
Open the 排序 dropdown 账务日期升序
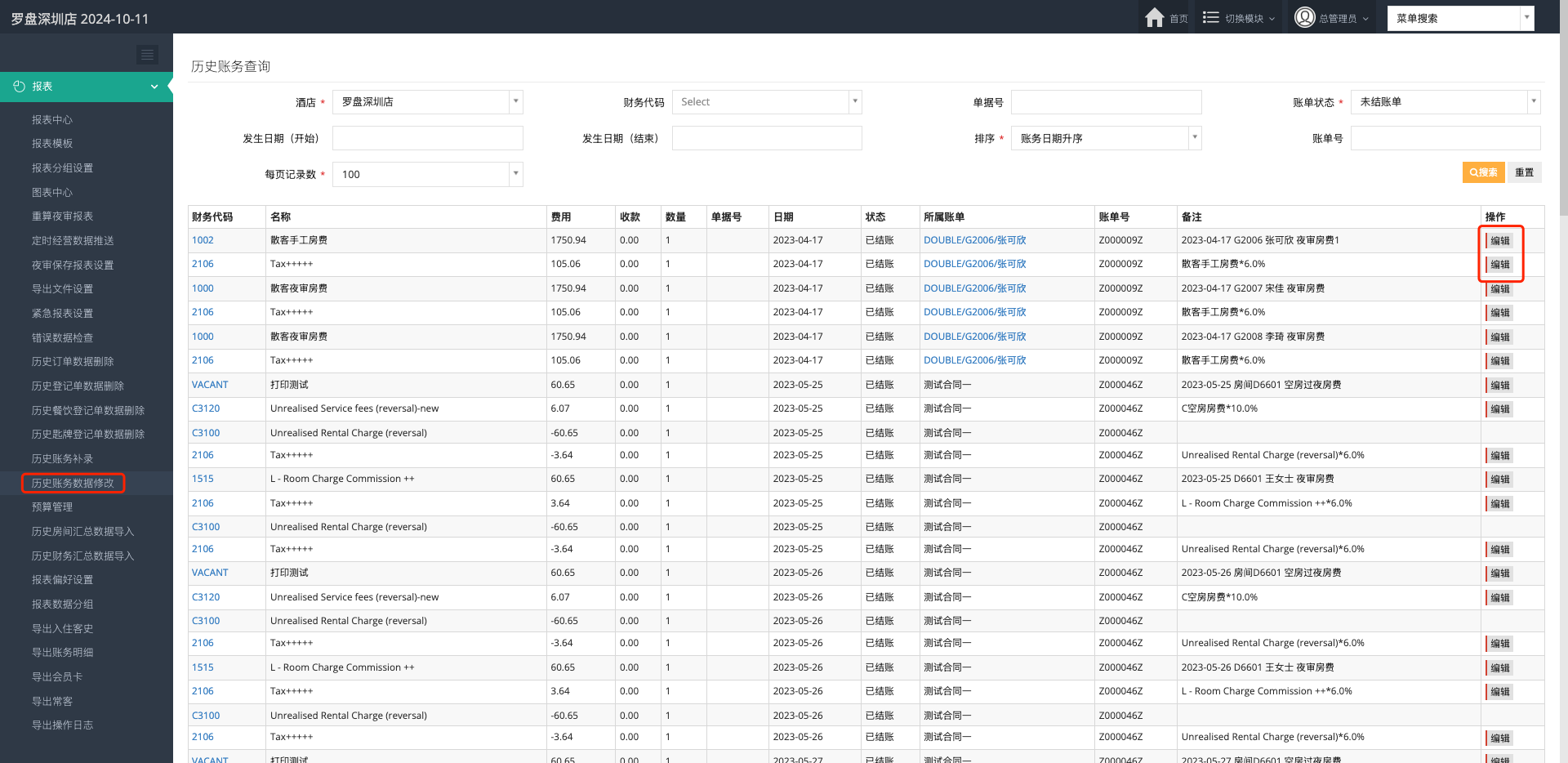[x=1106, y=138]
